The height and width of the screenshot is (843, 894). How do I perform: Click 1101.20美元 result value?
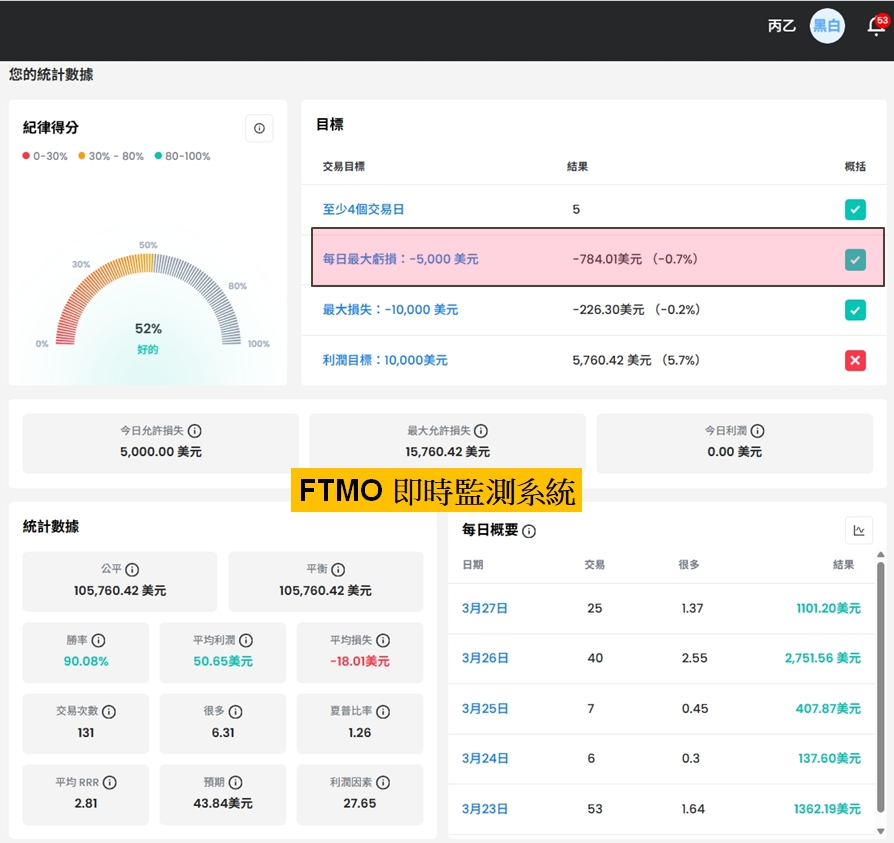click(x=828, y=608)
